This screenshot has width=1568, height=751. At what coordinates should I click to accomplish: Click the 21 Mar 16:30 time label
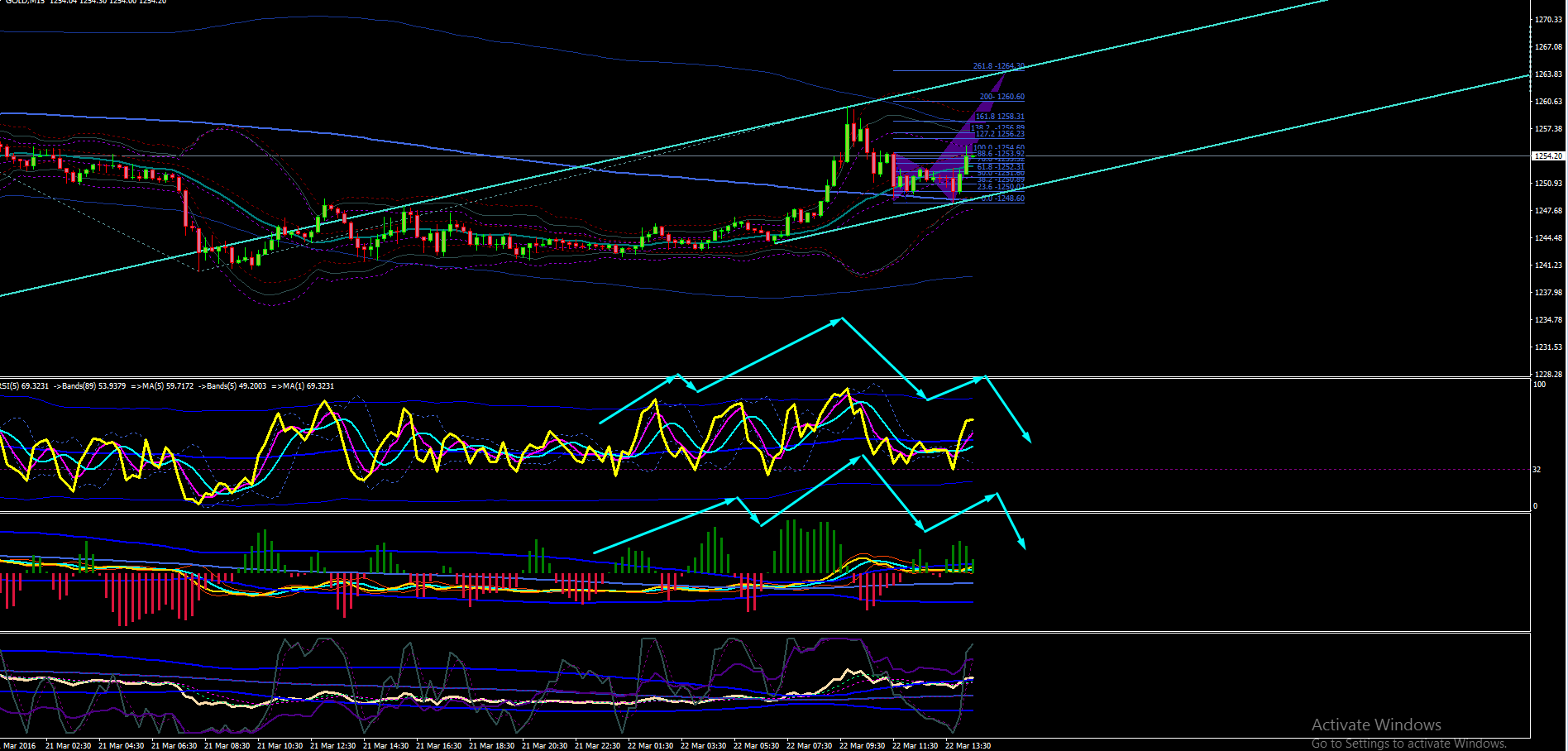tap(439, 746)
